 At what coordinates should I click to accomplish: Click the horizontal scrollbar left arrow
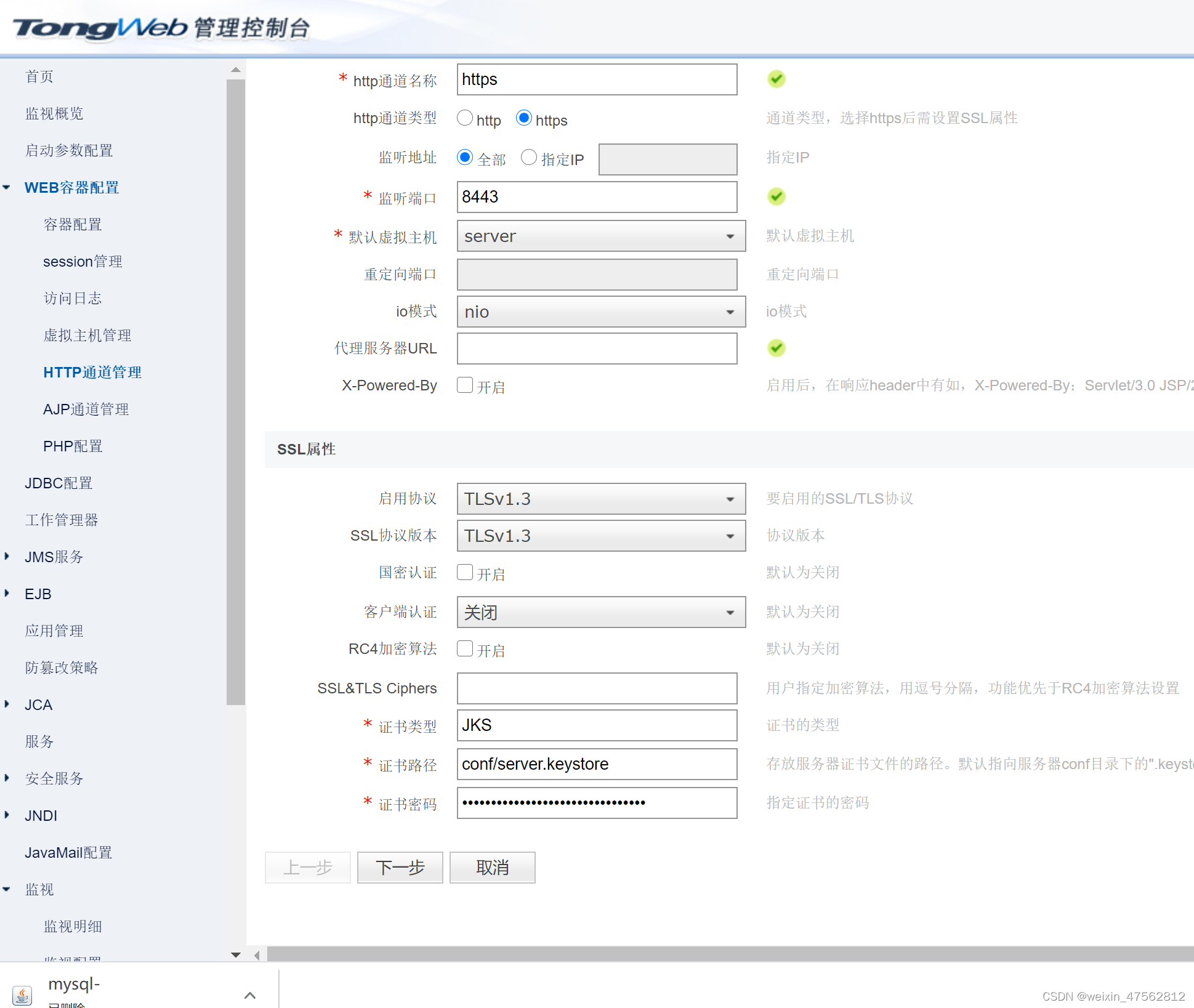pyautogui.click(x=257, y=955)
